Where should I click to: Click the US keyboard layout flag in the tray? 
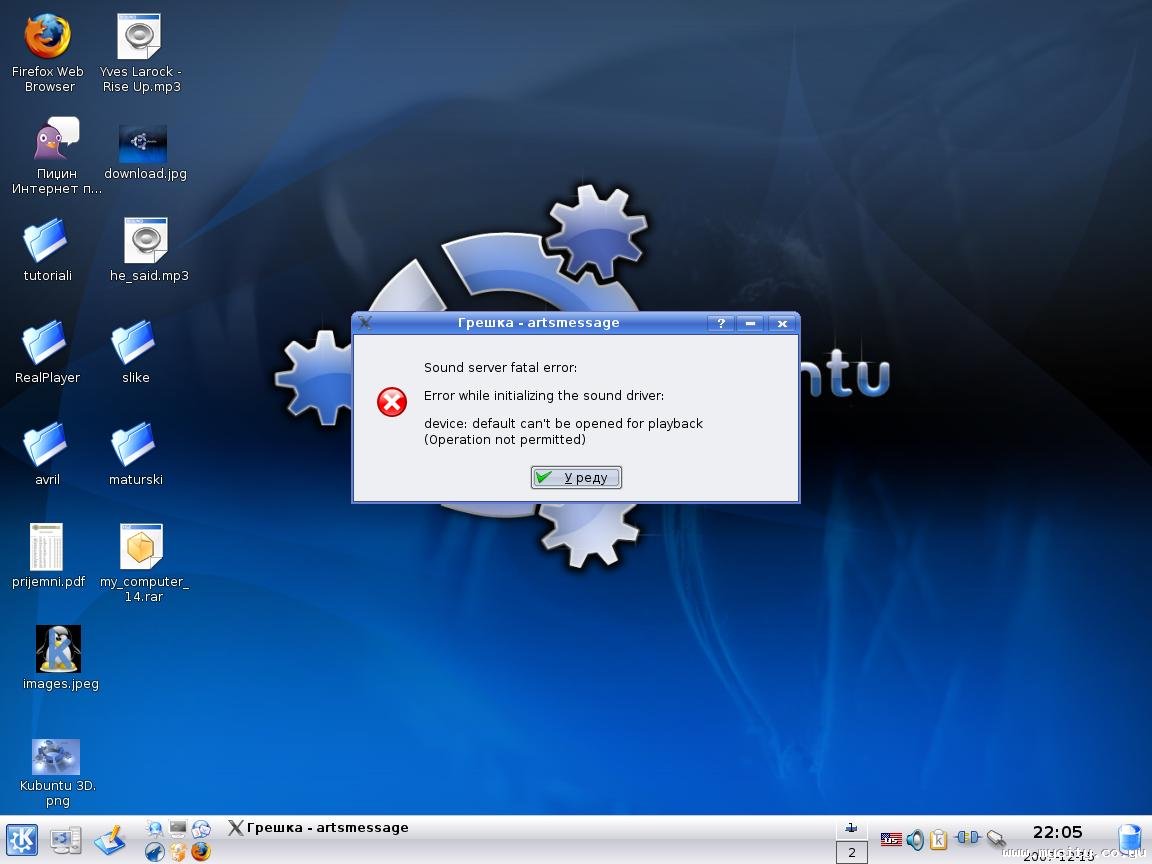891,839
